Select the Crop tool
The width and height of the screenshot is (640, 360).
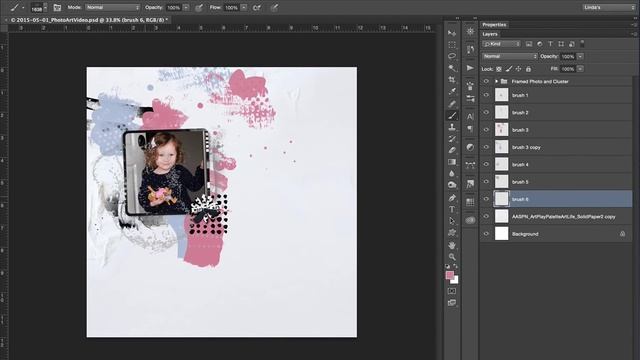(452, 80)
